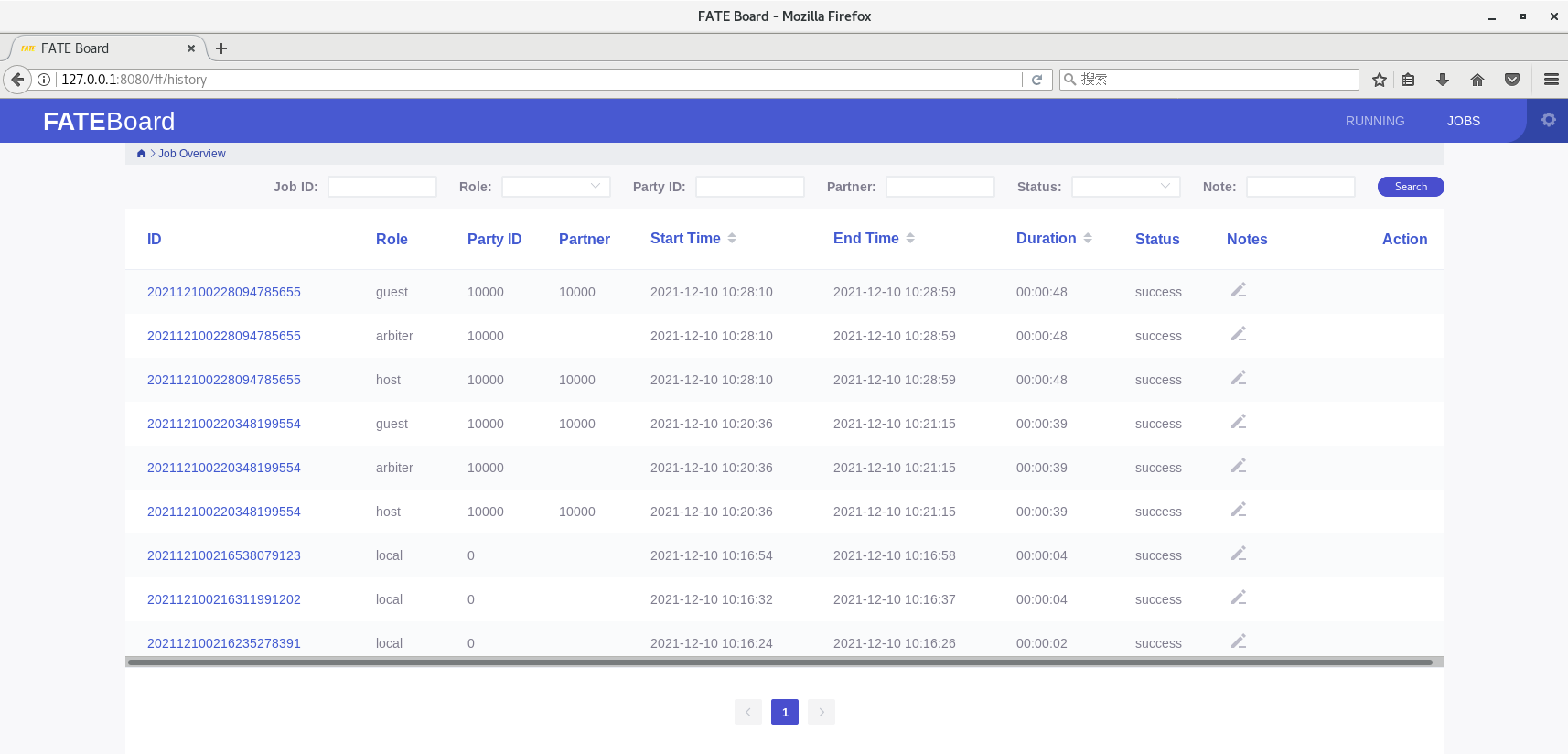Focus the Job ID filter field
The width and height of the screenshot is (1568, 754).
click(382, 187)
